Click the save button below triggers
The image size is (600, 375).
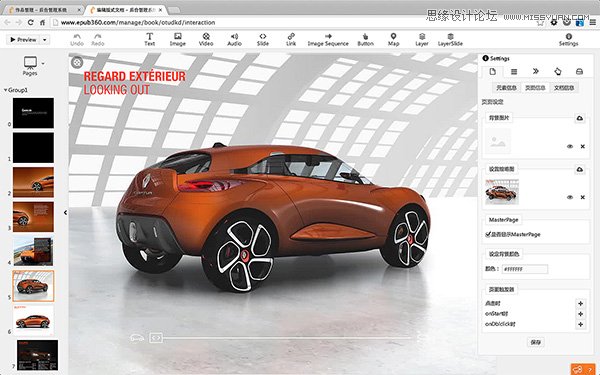(536, 342)
